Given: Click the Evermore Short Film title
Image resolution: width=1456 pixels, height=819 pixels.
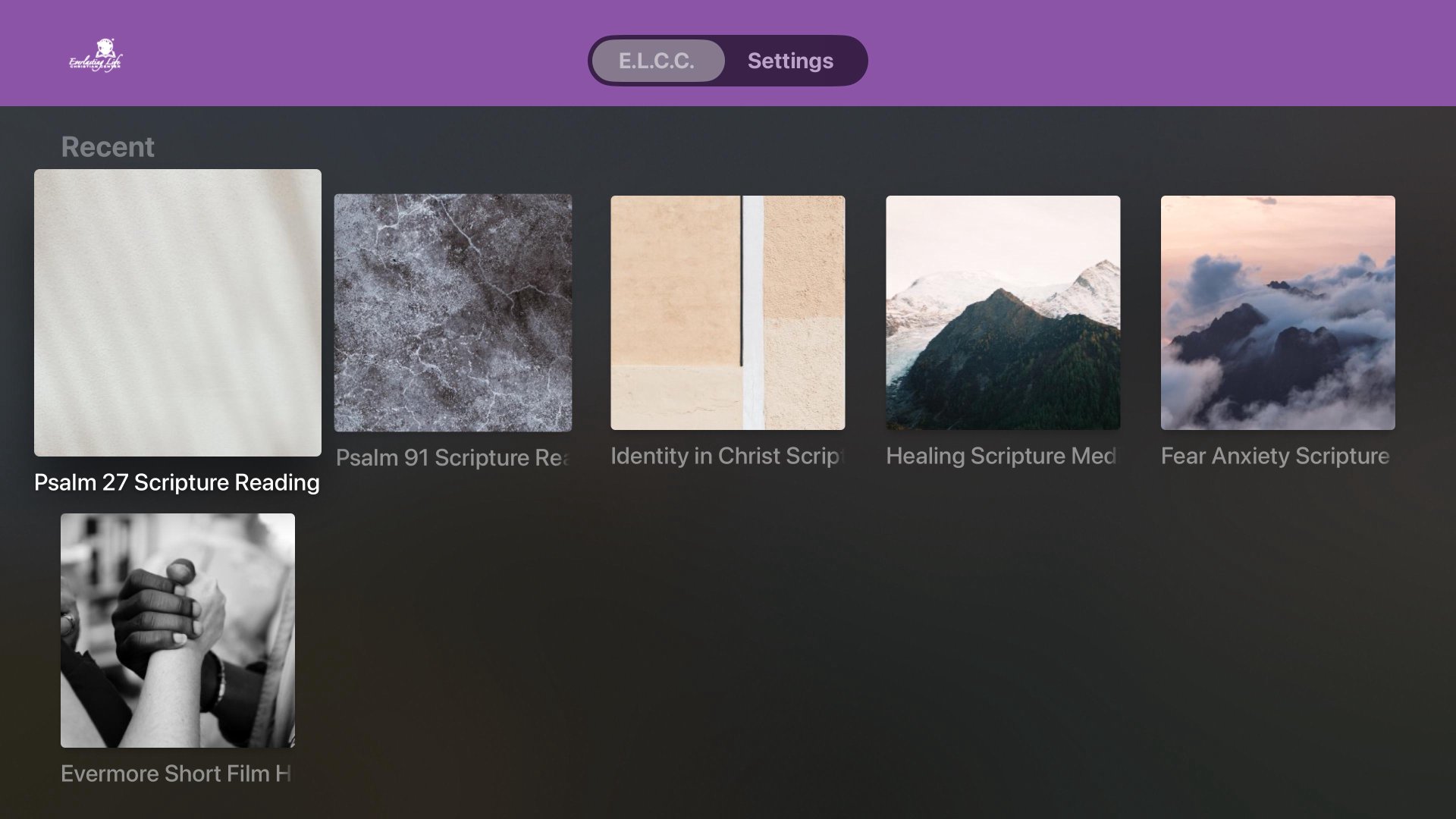Looking at the screenshot, I should coord(176,773).
